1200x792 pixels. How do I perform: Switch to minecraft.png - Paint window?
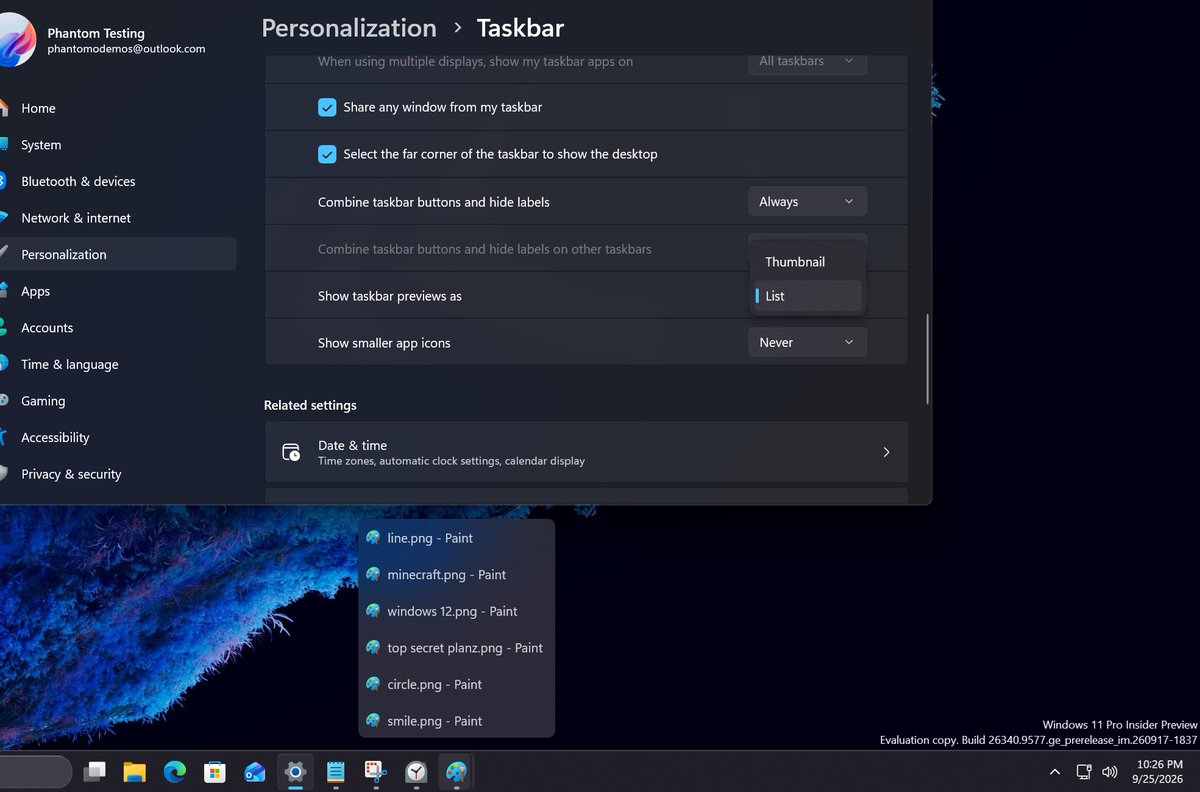(x=456, y=574)
